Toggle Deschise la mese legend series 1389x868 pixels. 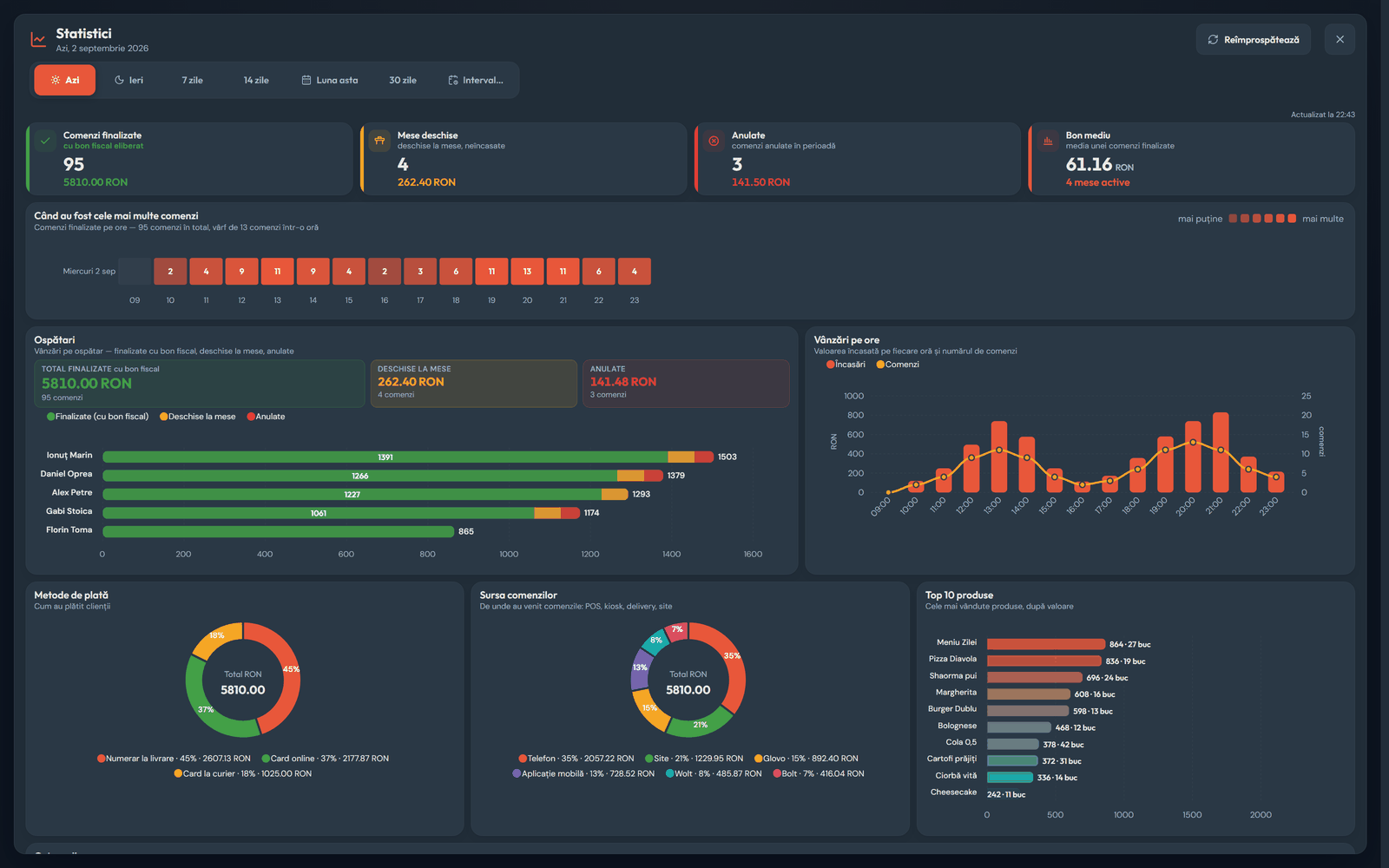[x=198, y=417]
